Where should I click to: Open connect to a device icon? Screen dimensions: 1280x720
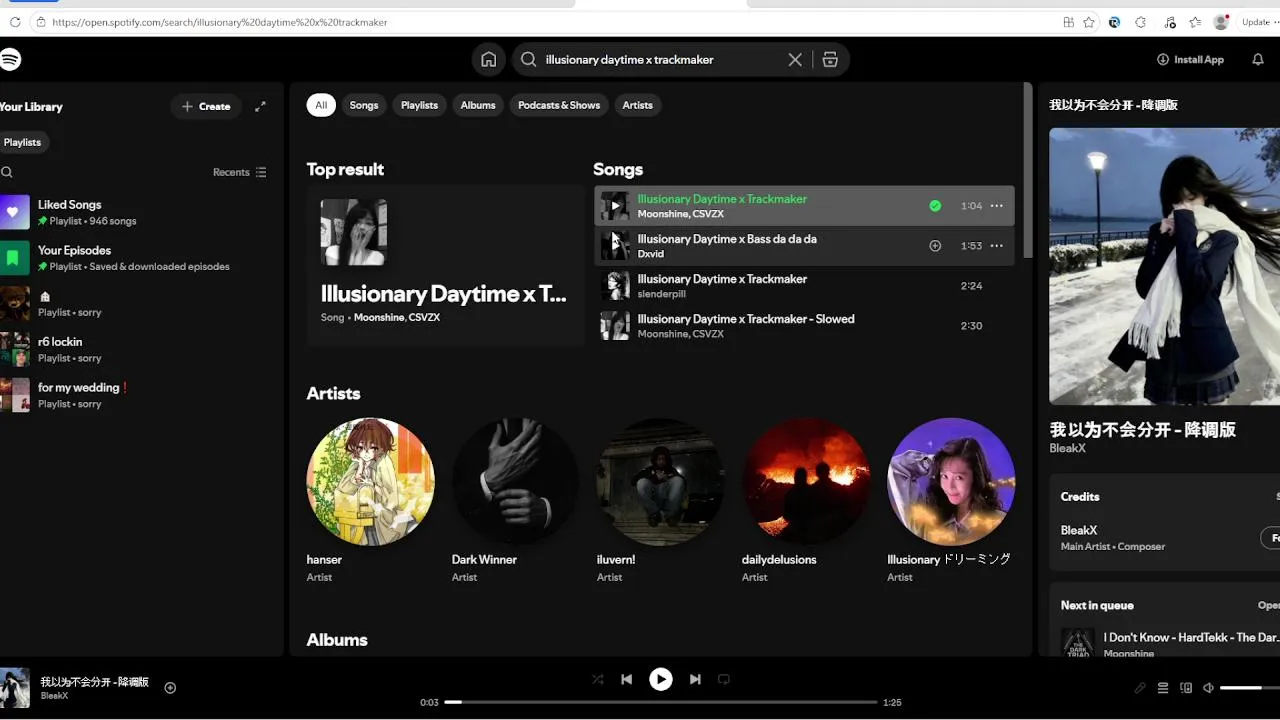(x=1186, y=688)
